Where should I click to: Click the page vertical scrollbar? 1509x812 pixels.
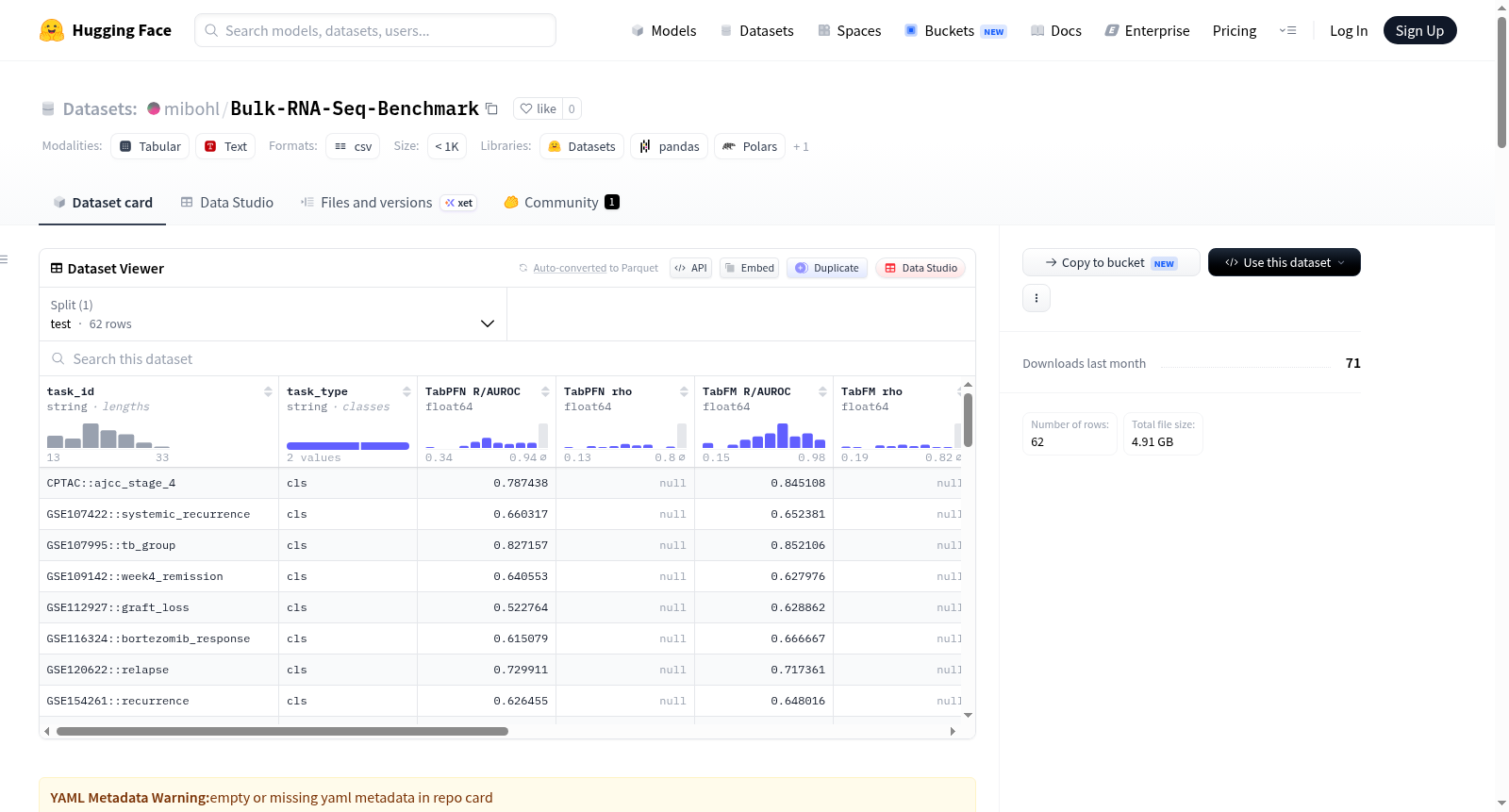[x=1501, y=82]
